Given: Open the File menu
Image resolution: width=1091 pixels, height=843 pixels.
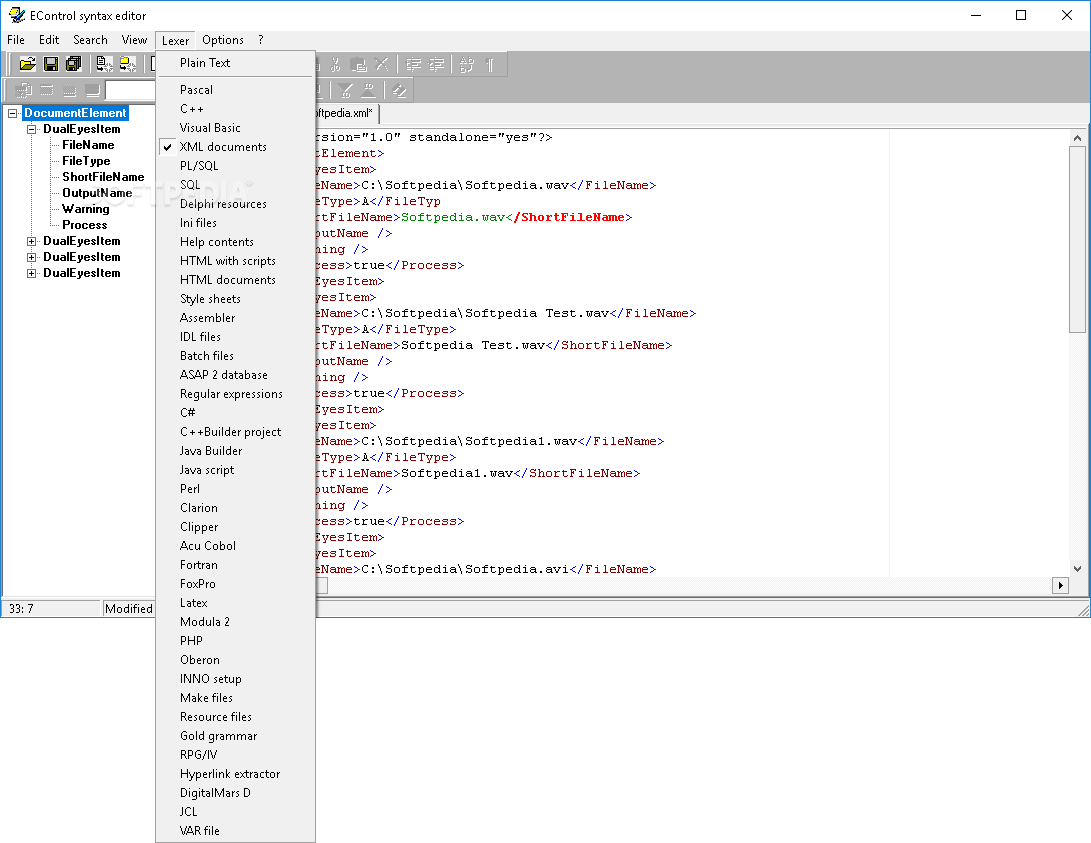Looking at the screenshot, I should point(16,40).
